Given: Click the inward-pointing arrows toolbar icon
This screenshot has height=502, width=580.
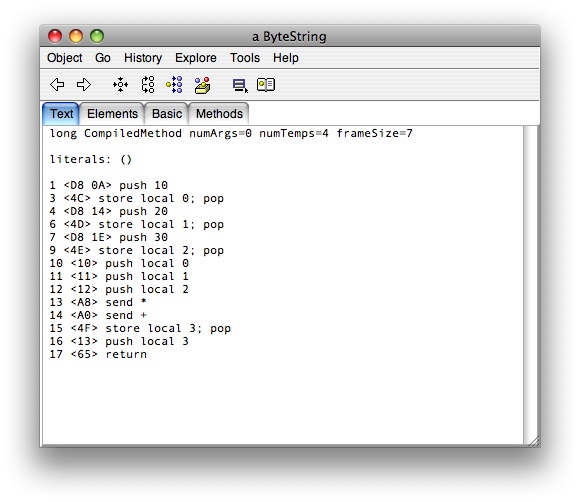Looking at the screenshot, I should pos(121,85).
